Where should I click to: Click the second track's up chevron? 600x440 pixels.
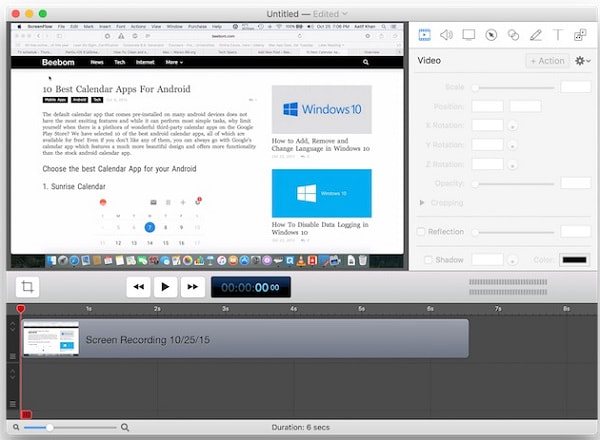[x=13, y=371]
